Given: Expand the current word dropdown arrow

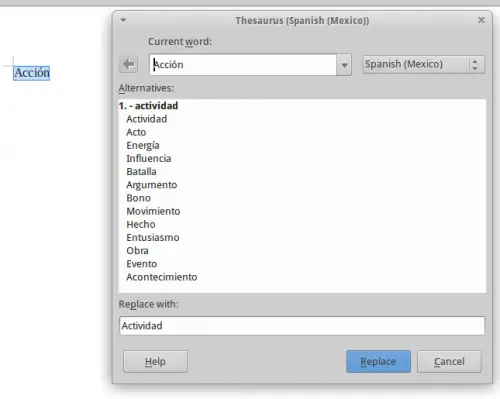Looking at the screenshot, I should point(344,65).
